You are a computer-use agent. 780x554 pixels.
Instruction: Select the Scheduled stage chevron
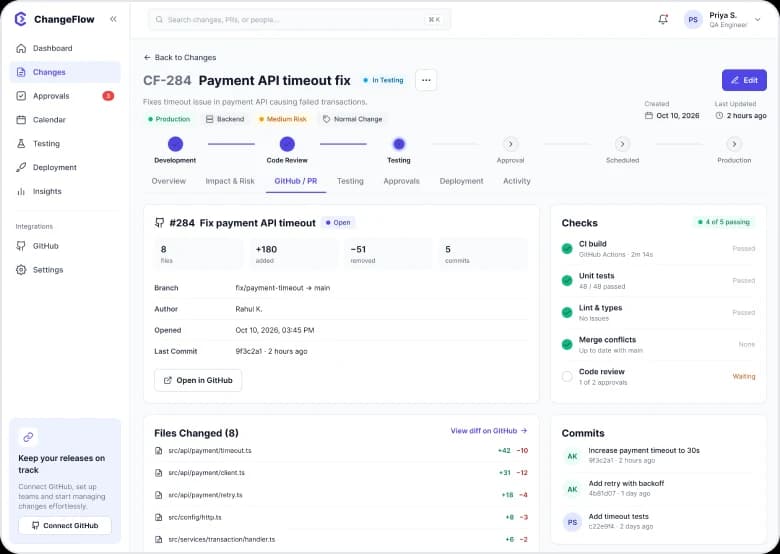tap(622, 144)
